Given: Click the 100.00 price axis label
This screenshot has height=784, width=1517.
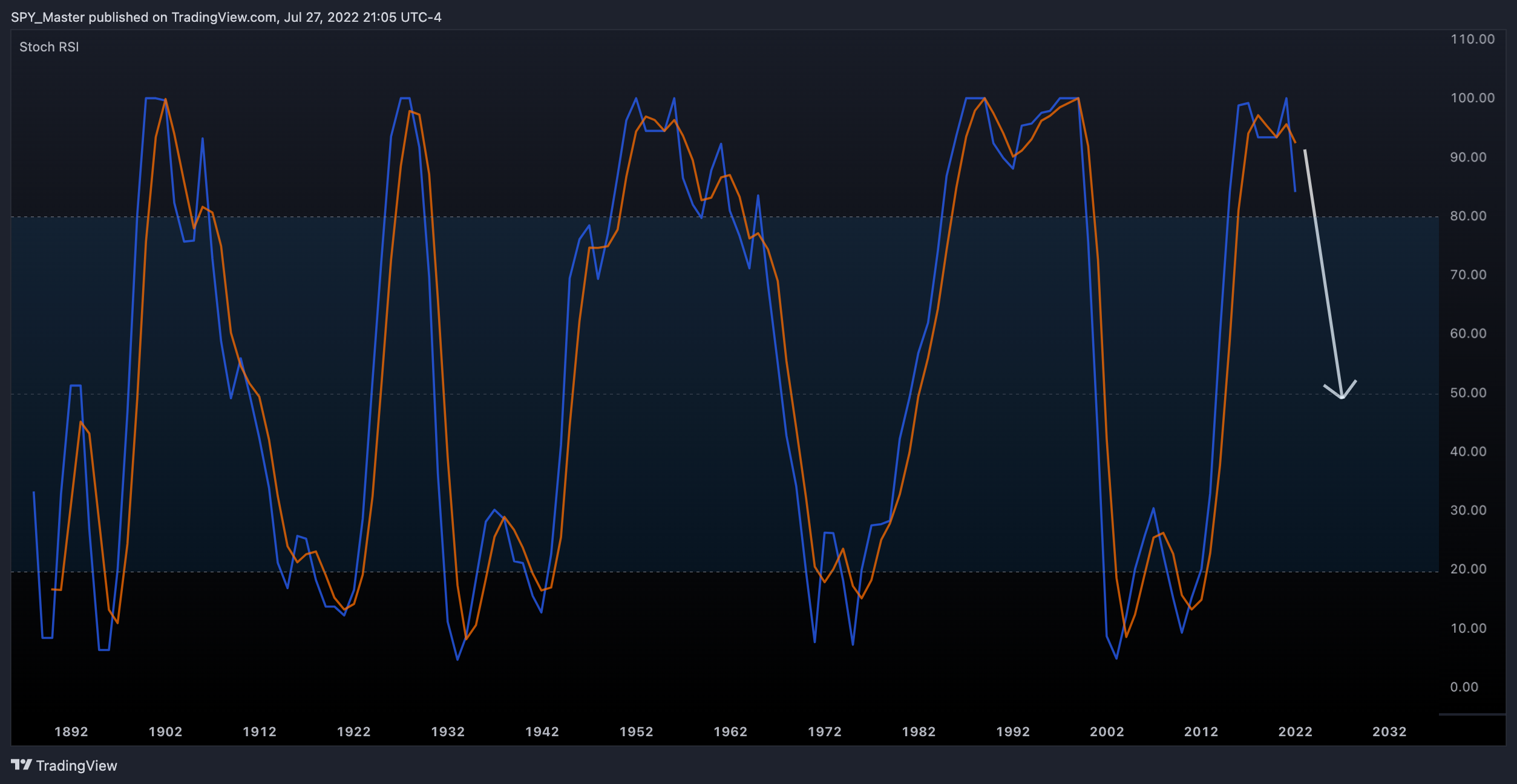Looking at the screenshot, I should click(1472, 98).
